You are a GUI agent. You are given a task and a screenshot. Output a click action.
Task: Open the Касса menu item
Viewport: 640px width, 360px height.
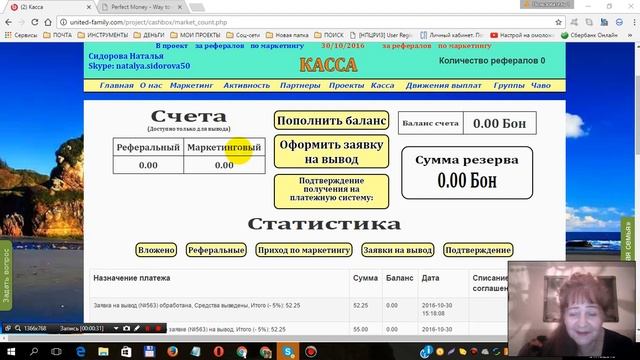[x=382, y=85]
